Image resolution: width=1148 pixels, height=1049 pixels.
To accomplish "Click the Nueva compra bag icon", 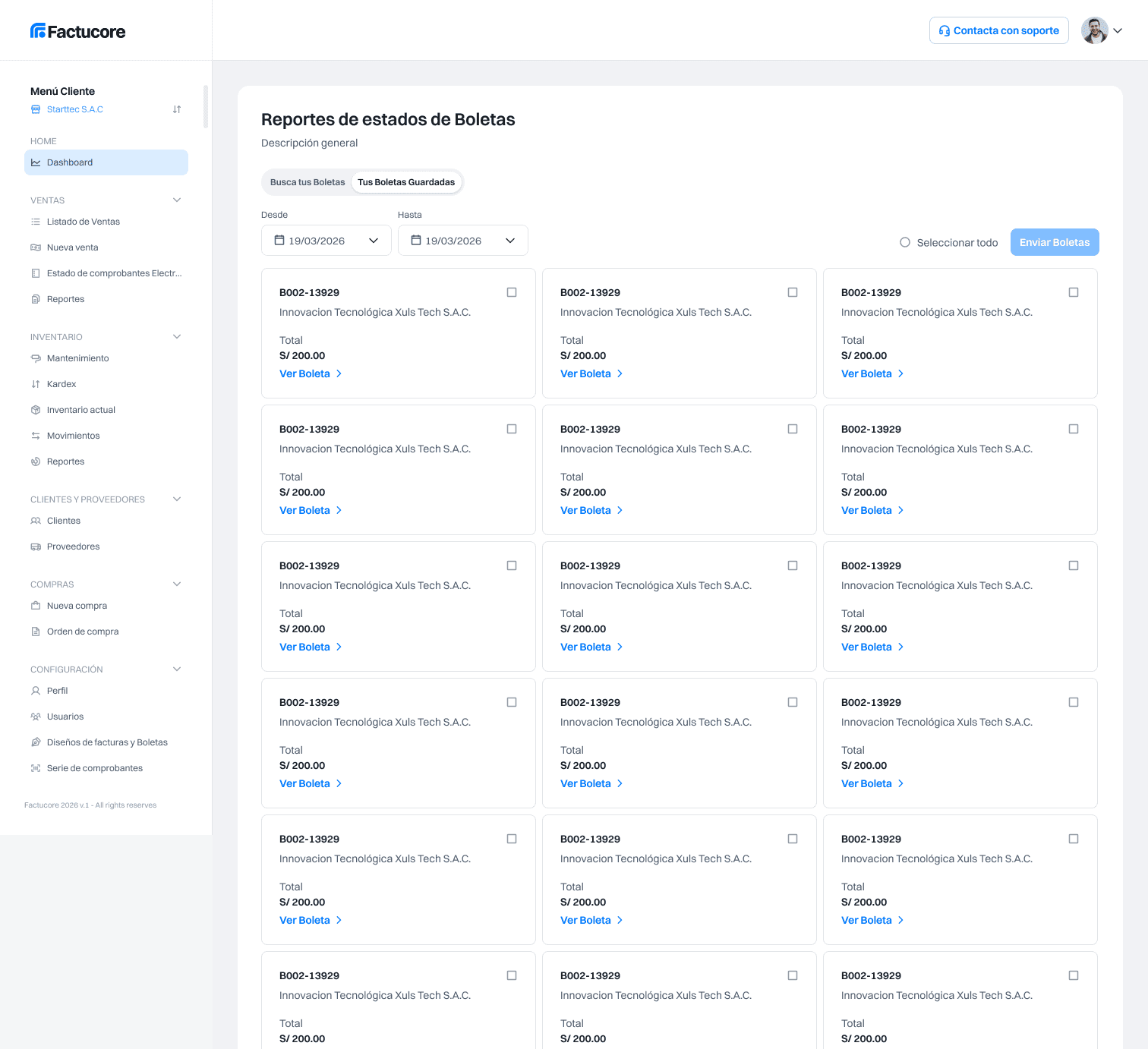I will pos(36,606).
